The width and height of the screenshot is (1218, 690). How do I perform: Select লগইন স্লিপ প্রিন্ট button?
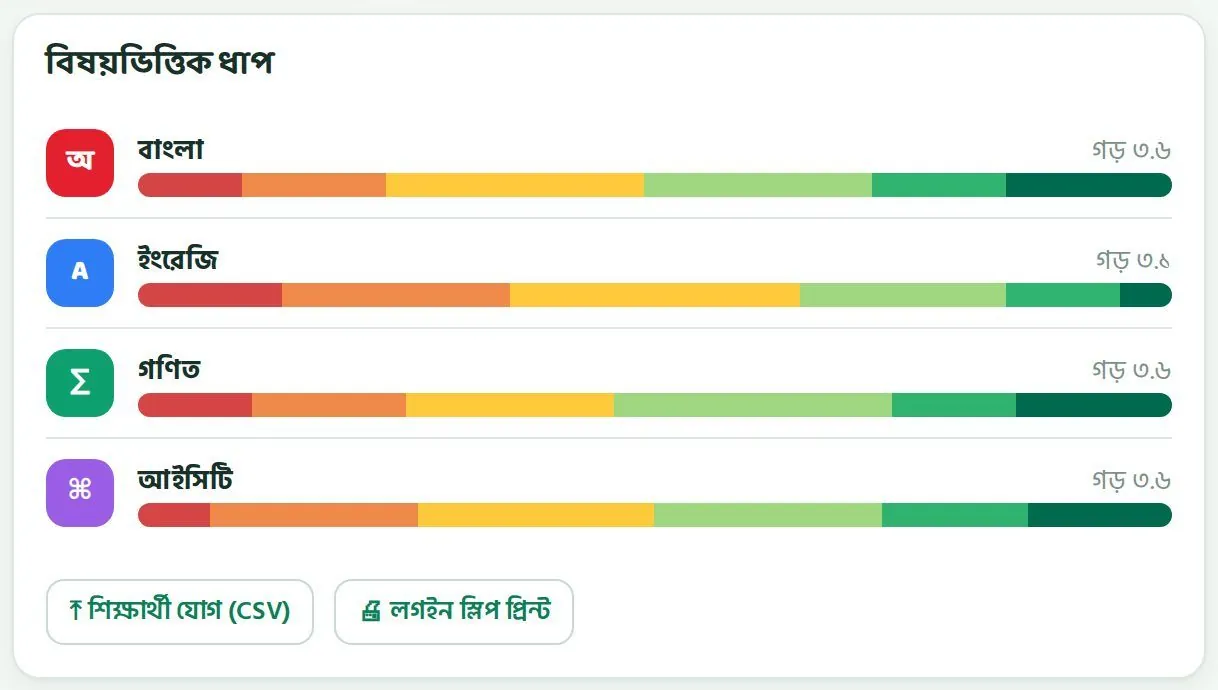click(x=454, y=612)
